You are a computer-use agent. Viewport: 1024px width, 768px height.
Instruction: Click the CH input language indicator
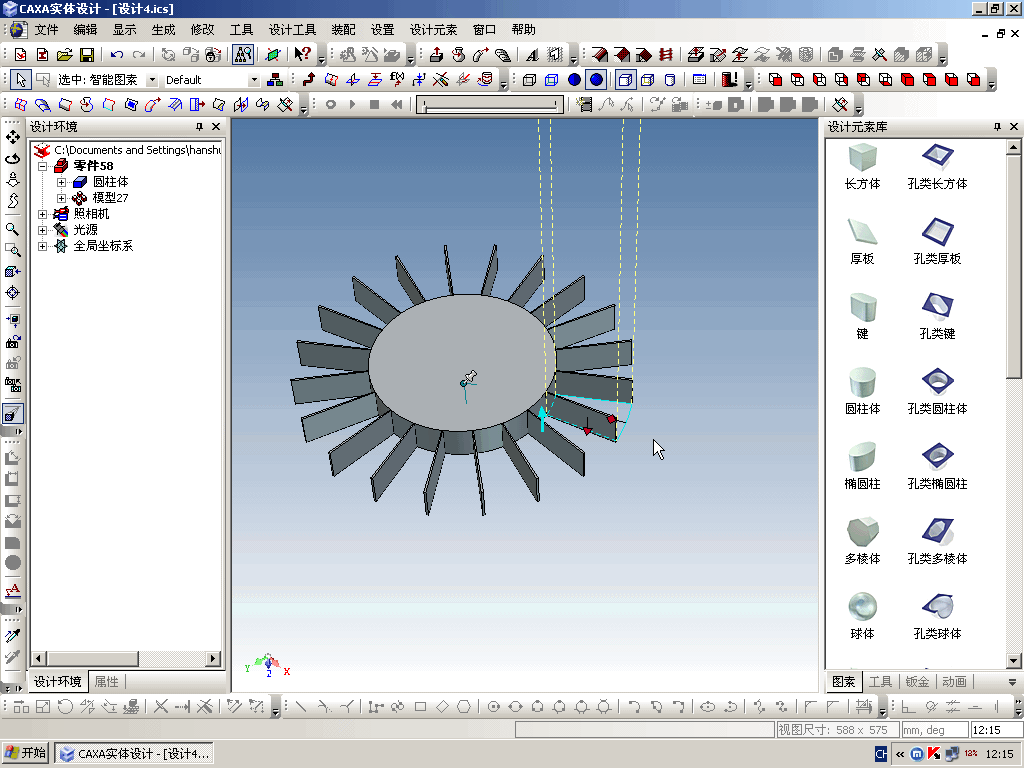coord(881,754)
